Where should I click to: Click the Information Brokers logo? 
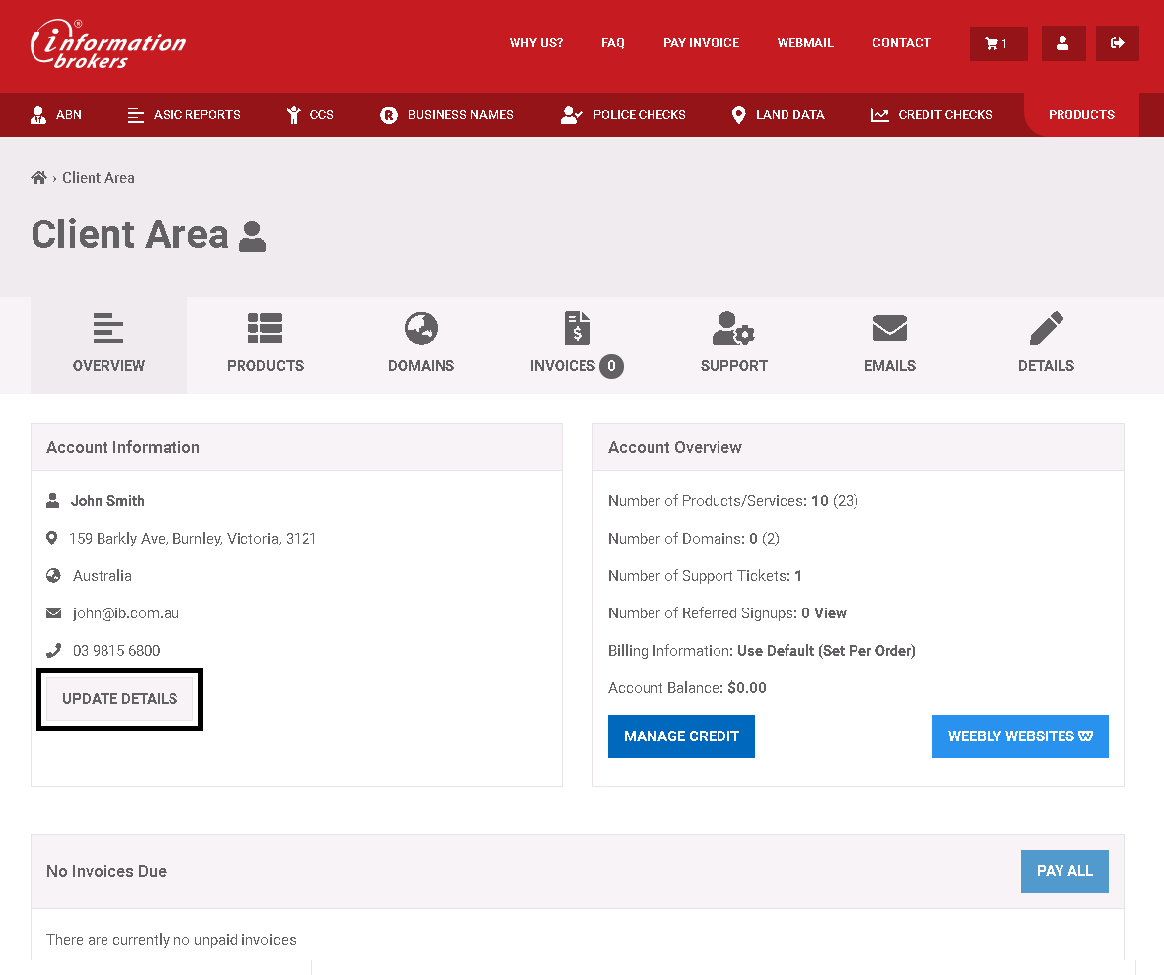[x=108, y=45]
